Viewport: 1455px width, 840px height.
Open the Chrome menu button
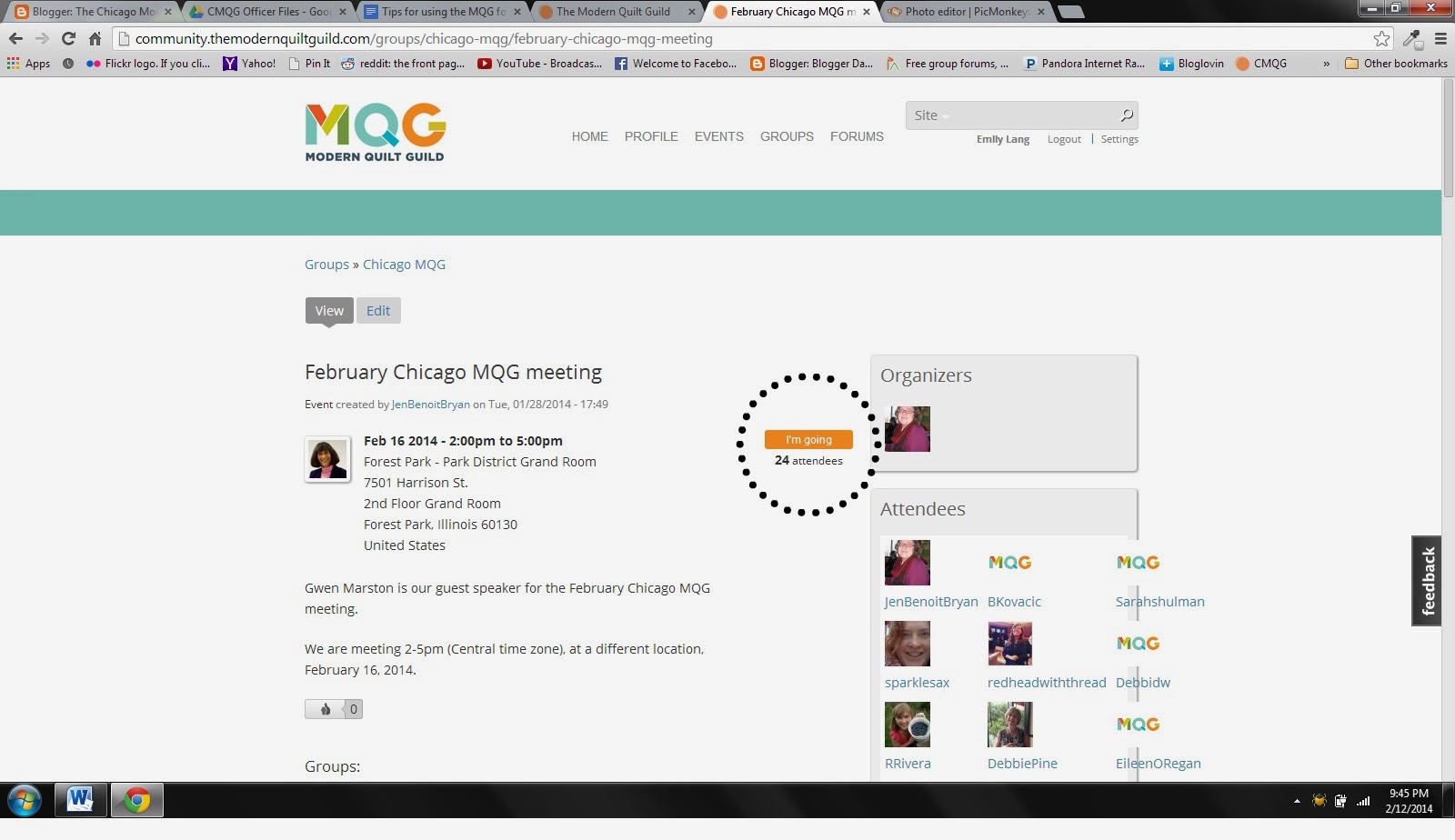click(x=1440, y=38)
